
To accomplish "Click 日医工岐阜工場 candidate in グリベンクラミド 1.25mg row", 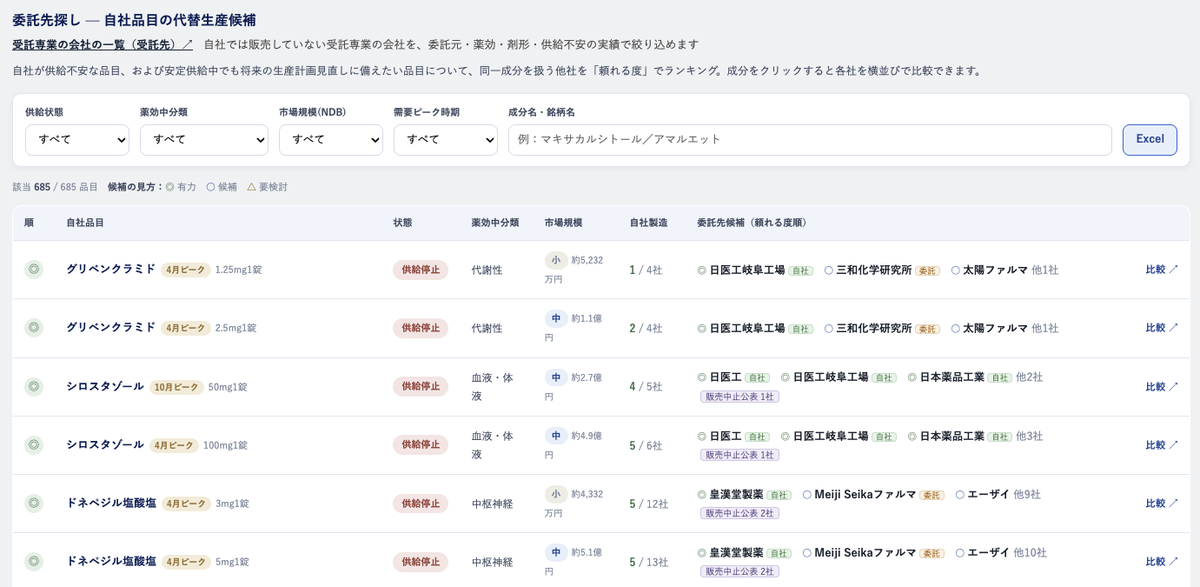I will click(x=747, y=270).
